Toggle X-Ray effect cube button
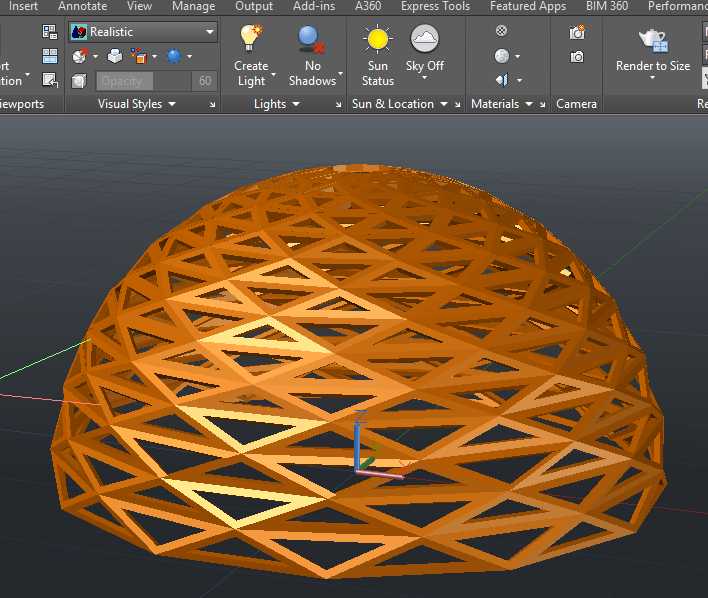The height and width of the screenshot is (598, 708). 79,81
